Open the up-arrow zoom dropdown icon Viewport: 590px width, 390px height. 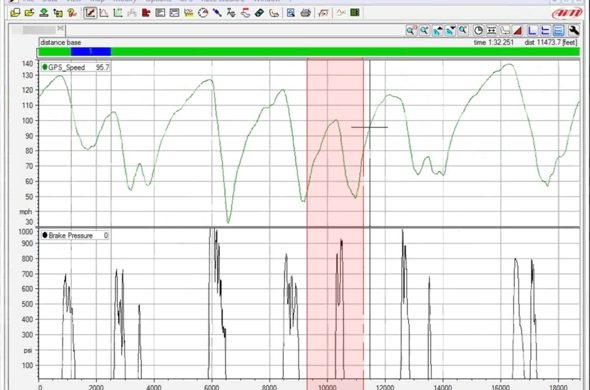(x=437, y=30)
